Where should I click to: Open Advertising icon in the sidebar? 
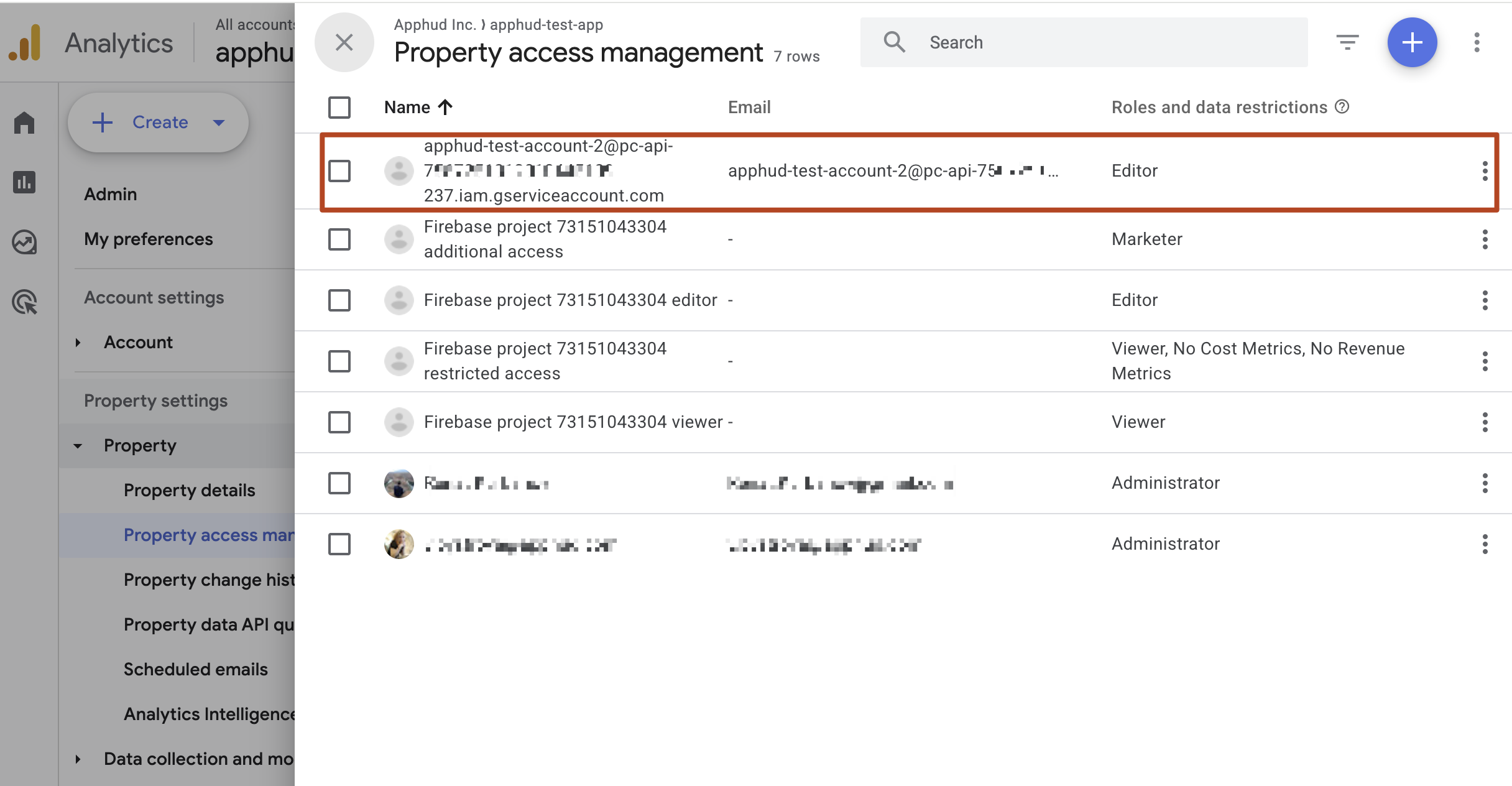[x=24, y=302]
